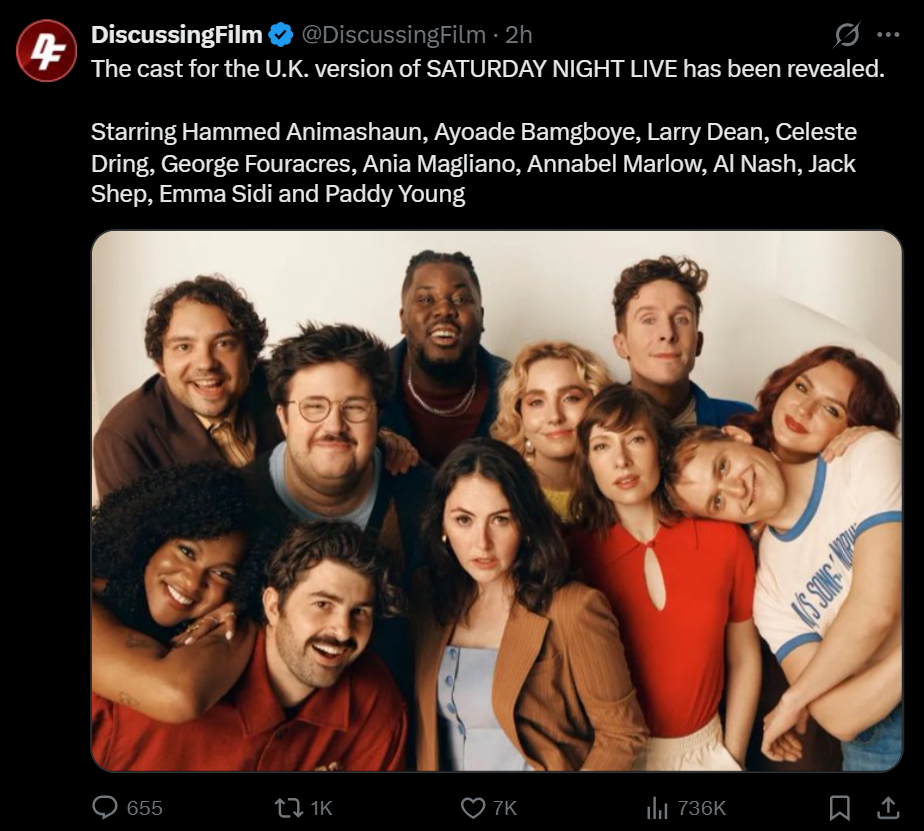Click the reply speech bubble icon
The image size is (924, 831).
tap(105, 807)
